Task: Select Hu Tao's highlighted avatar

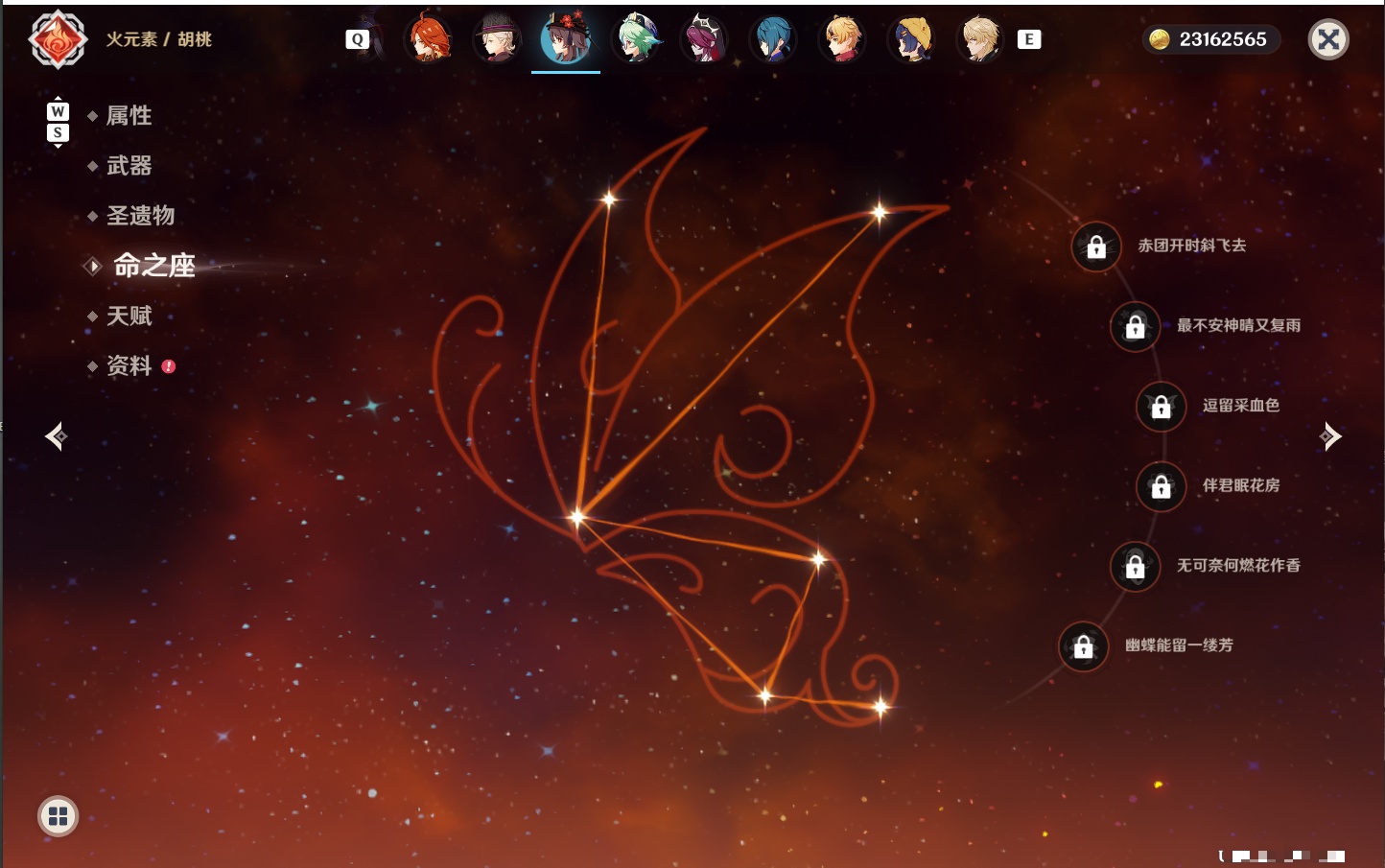Action: coord(566,39)
